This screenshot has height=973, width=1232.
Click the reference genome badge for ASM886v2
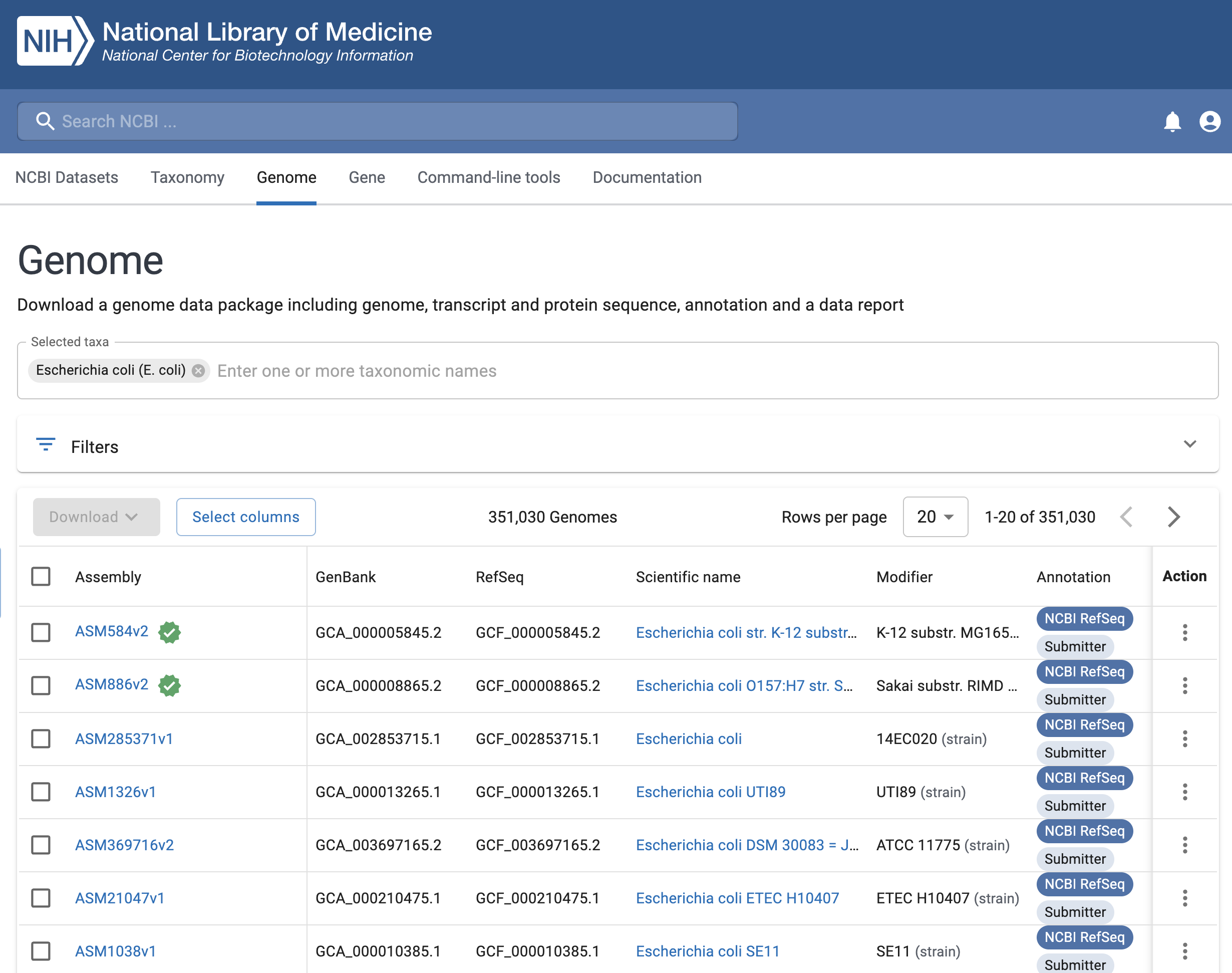click(x=170, y=685)
